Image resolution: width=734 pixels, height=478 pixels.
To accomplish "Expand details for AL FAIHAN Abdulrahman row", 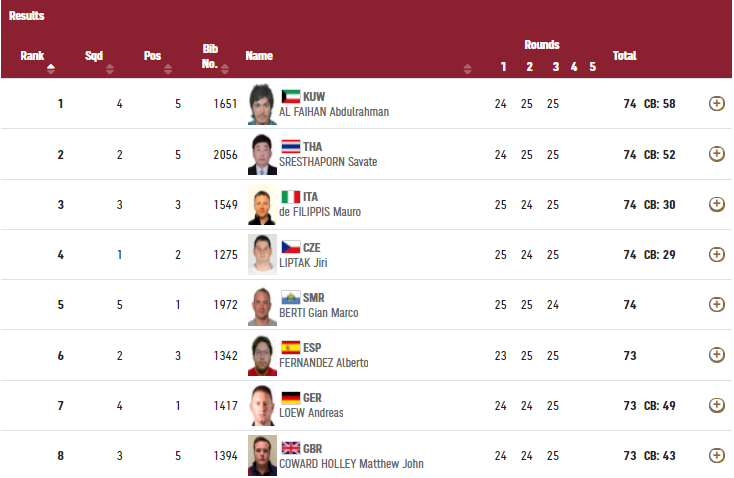I will (716, 103).
